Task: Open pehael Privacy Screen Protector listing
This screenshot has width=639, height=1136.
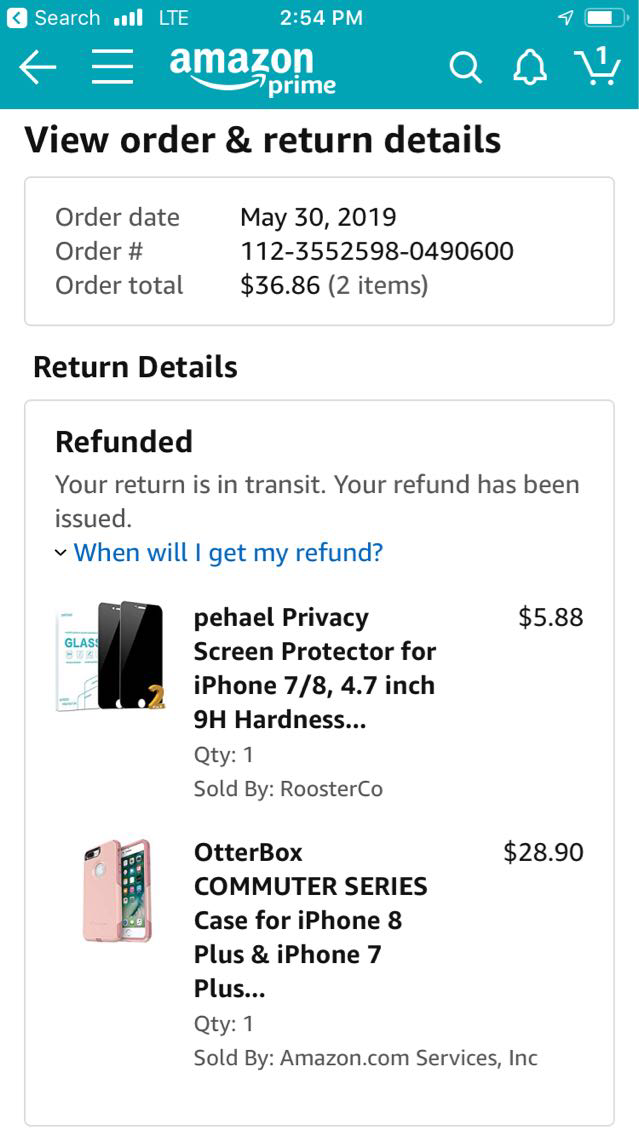Action: (314, 668)
